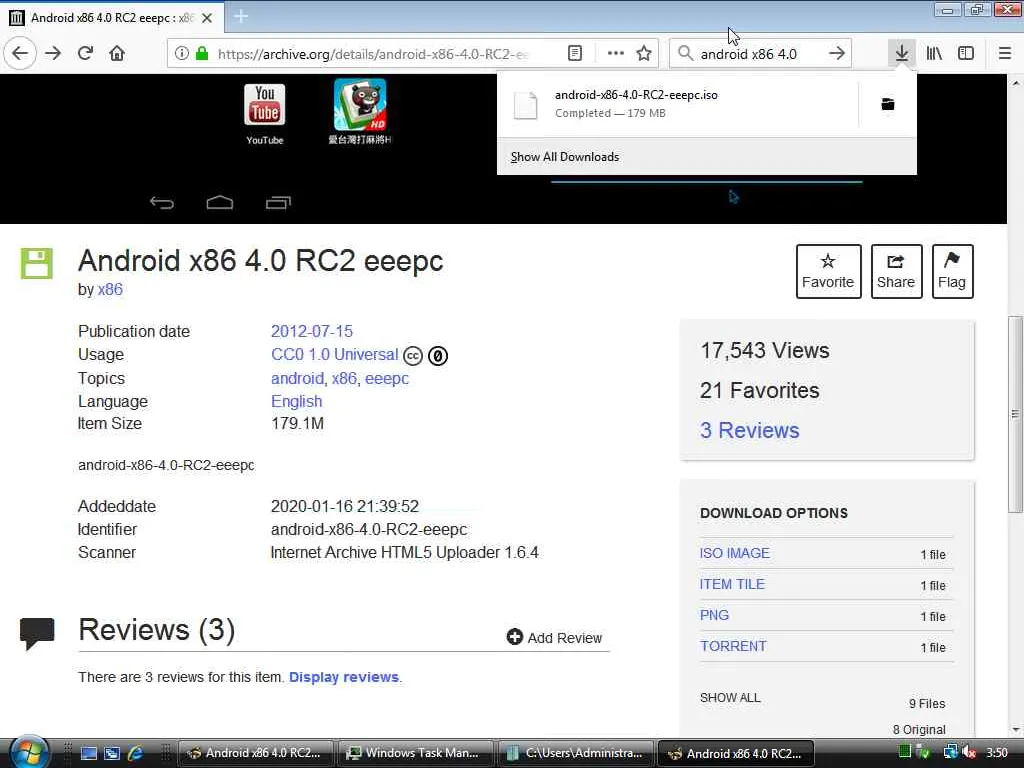Image resolution: width=1024 pixels, height=768 pixels.
Task: Toggle reader view in address bar
Action: coord(575,54)
